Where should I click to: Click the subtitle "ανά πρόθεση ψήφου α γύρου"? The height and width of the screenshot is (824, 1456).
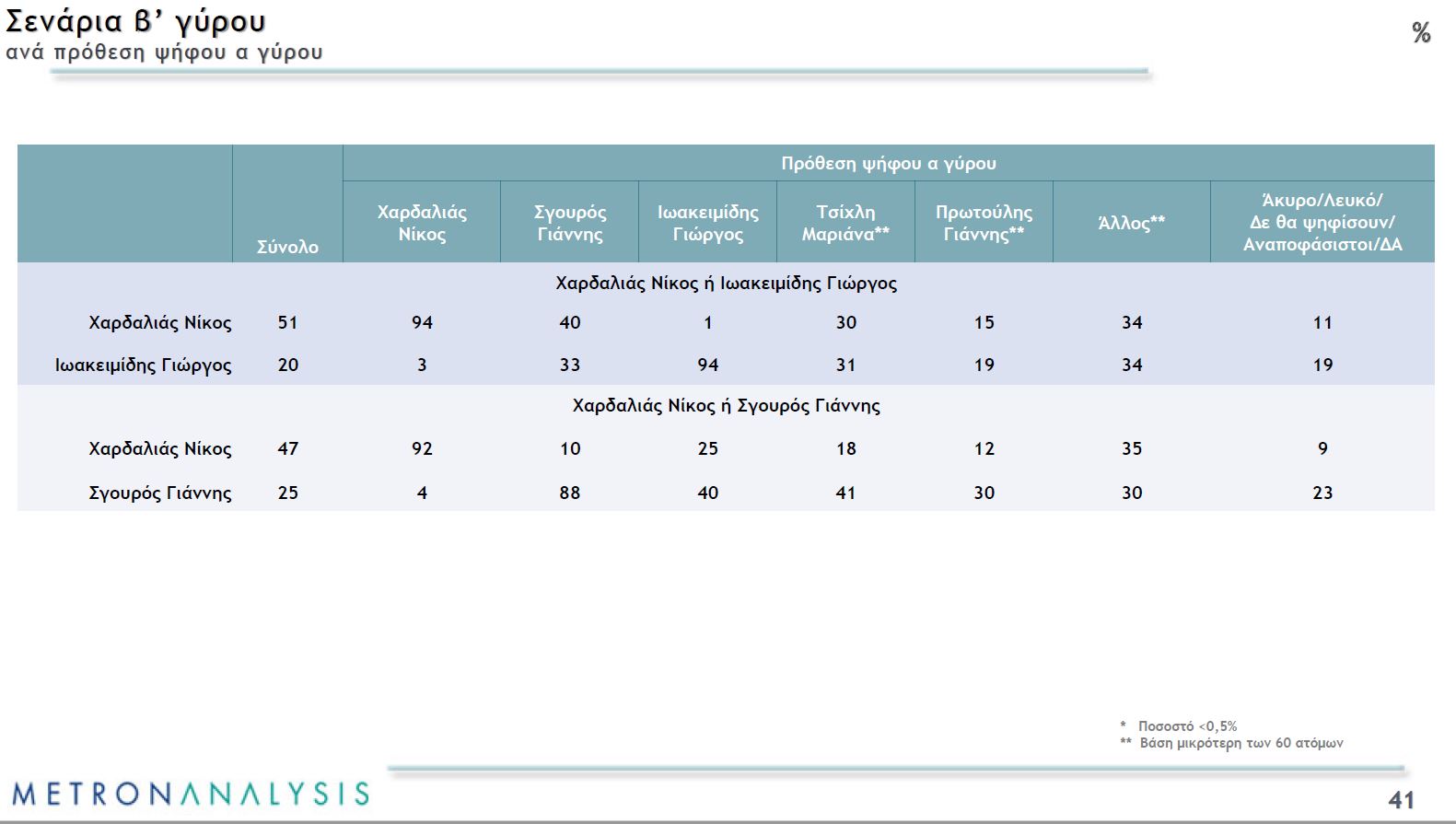tap(164, 52)
